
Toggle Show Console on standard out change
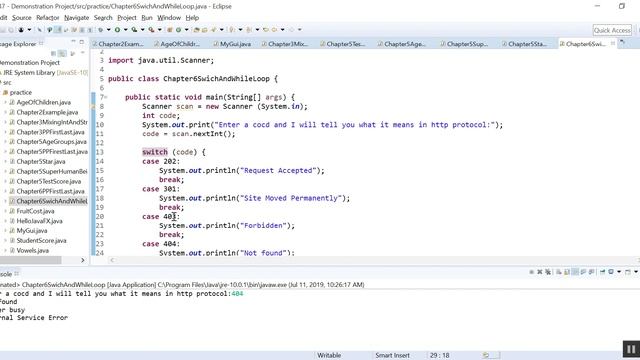pyautogui.click(x=583, y=272)
